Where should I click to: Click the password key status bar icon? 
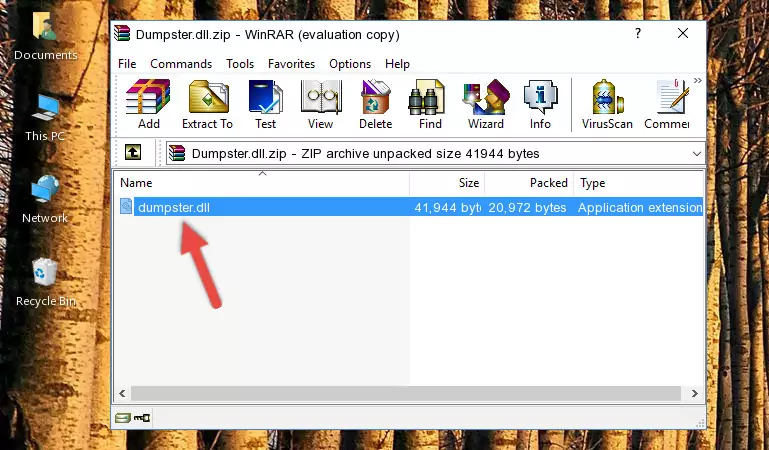click(142, 418)
